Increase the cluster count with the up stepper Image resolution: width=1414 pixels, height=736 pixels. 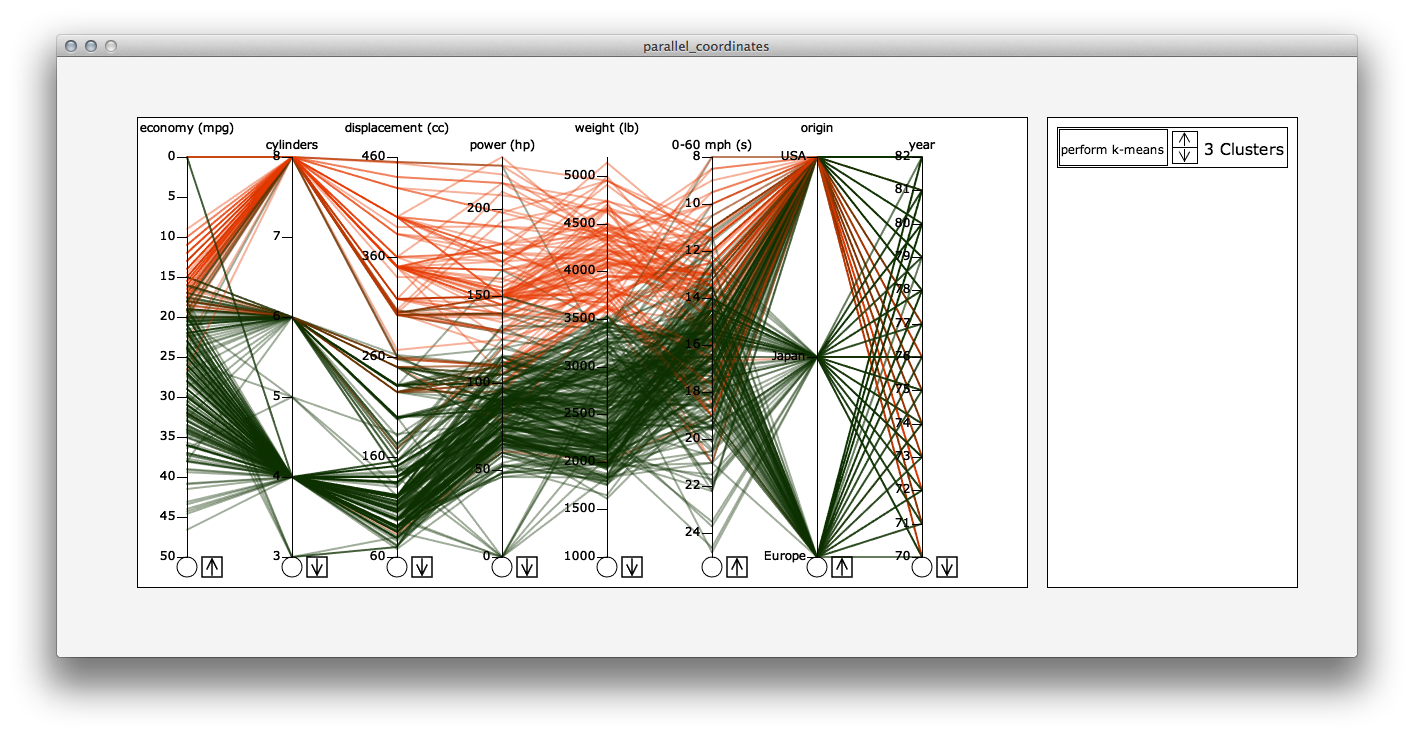point(1186,140)
